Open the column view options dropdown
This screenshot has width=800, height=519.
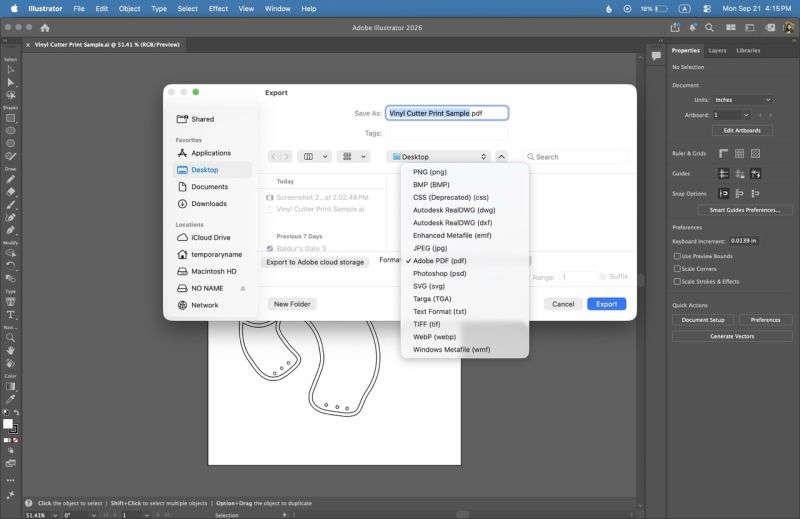click(314, 157)
